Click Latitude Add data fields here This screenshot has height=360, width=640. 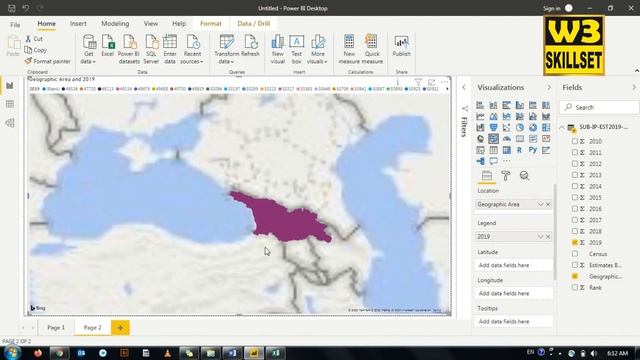point(513,265)
